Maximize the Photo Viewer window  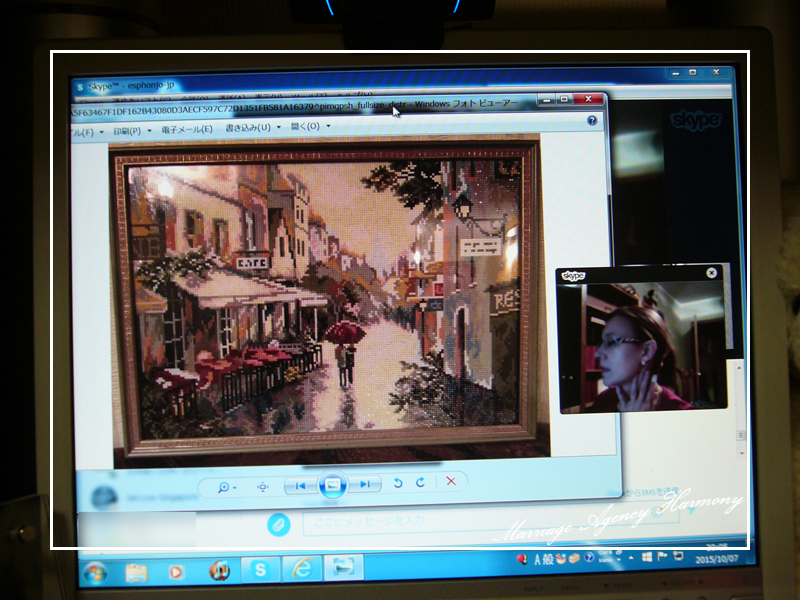(x=564, y=99)
